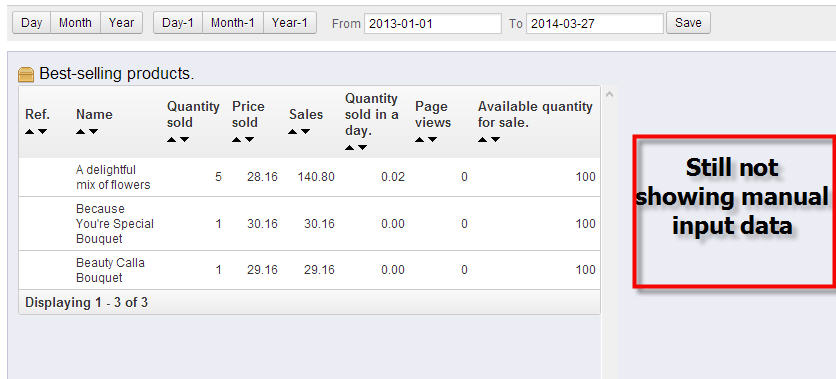Sort Sales column descending arrow
Image resolution: width=836 pixels, height=379 pixels.
(306, 132)
